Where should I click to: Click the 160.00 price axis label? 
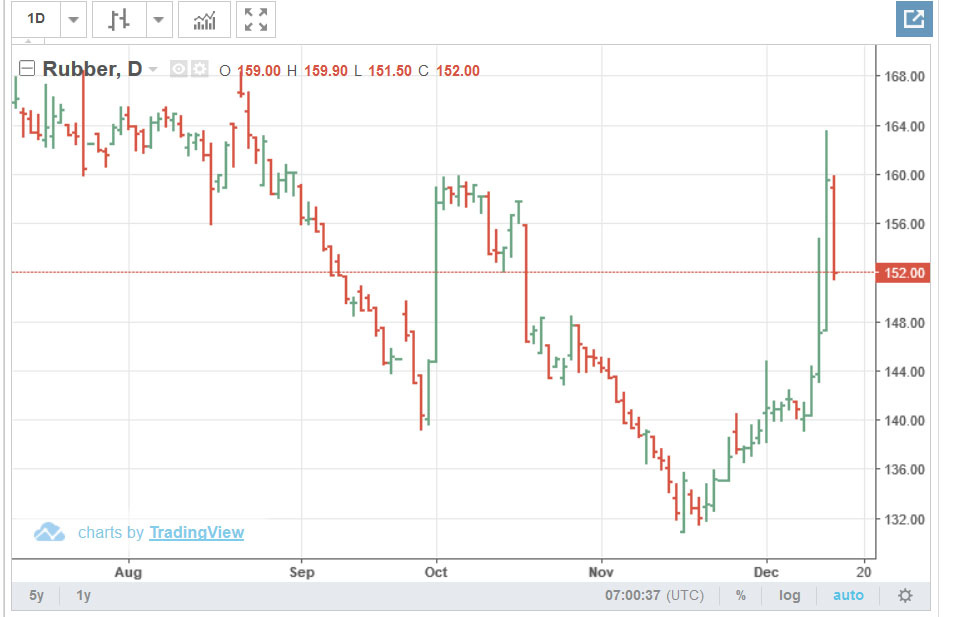coord(904,175)
